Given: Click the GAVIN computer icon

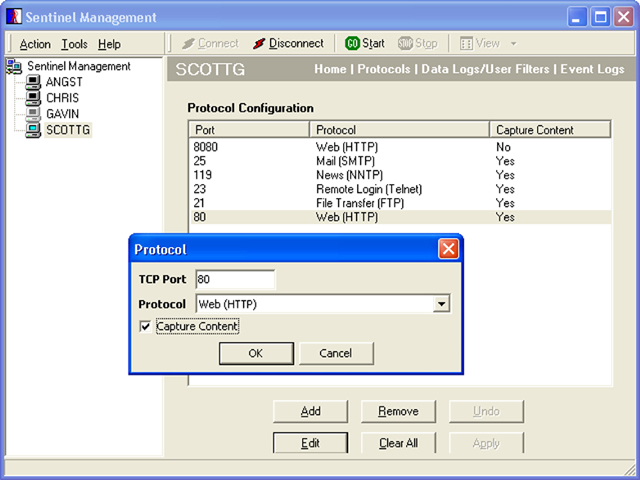Looking at the screenshot, I should [x=33, y=114].
